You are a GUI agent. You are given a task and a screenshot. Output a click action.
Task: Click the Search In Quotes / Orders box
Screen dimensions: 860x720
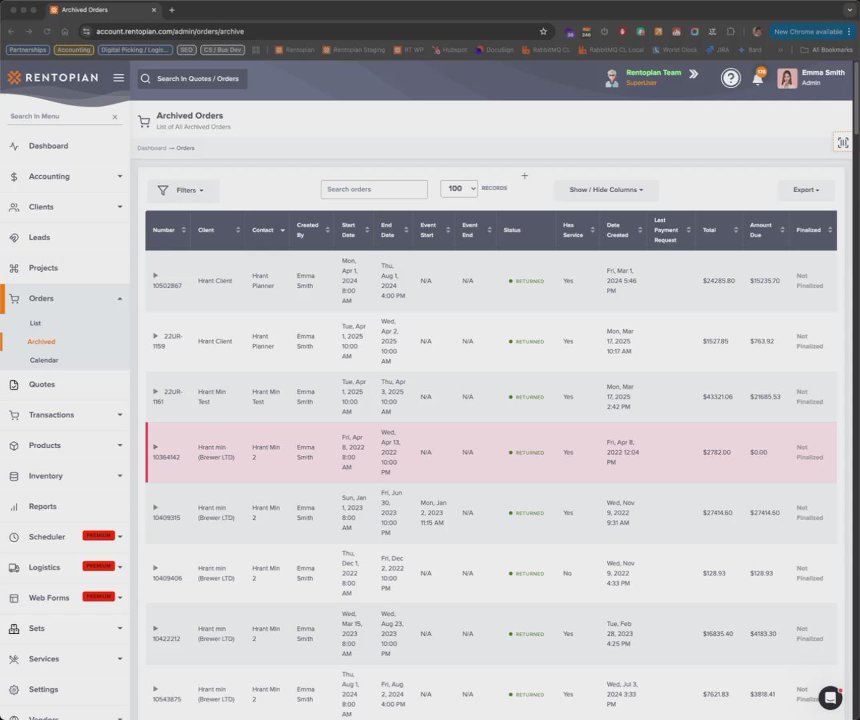[x=192, y=79]
